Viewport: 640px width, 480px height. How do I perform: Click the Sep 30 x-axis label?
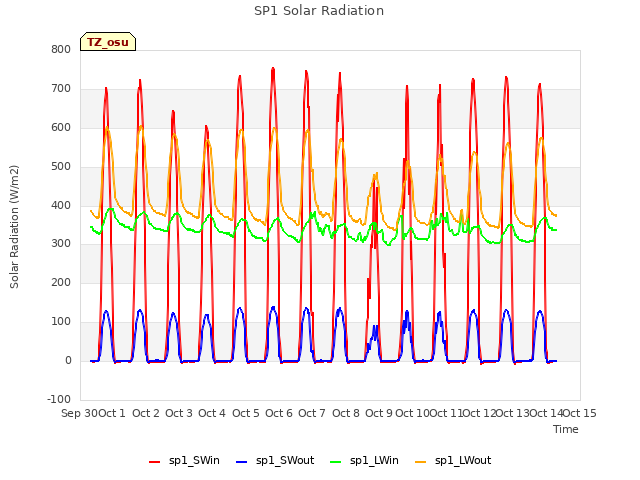coord(80,413)
